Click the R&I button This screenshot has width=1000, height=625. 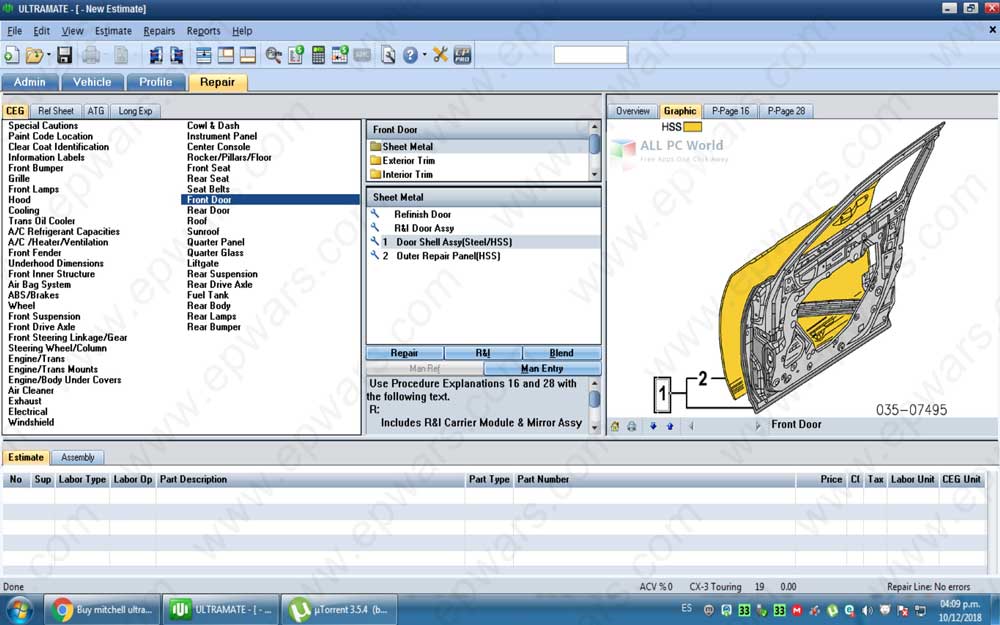(x=483, y=353)
